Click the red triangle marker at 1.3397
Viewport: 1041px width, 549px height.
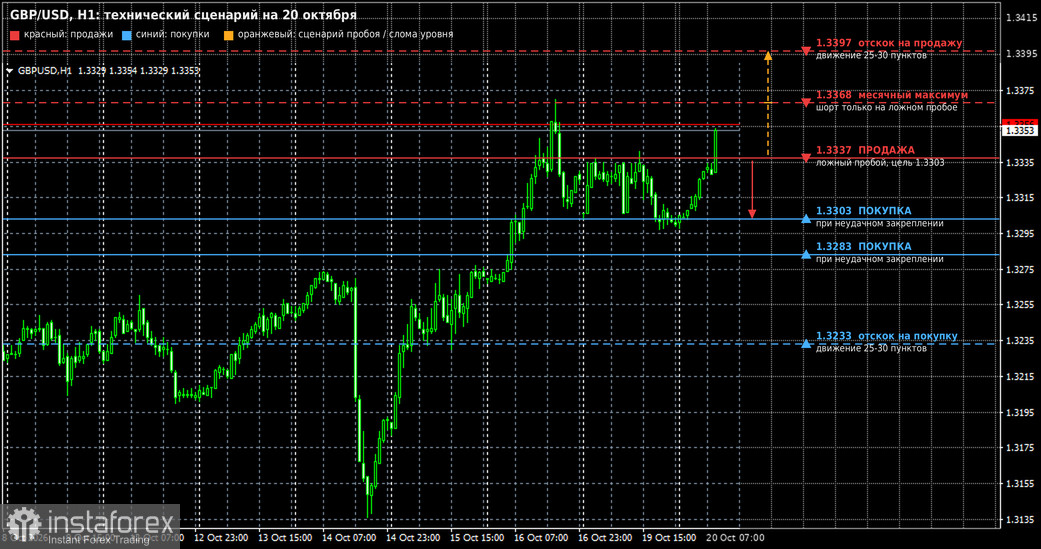tap(806, 51)
